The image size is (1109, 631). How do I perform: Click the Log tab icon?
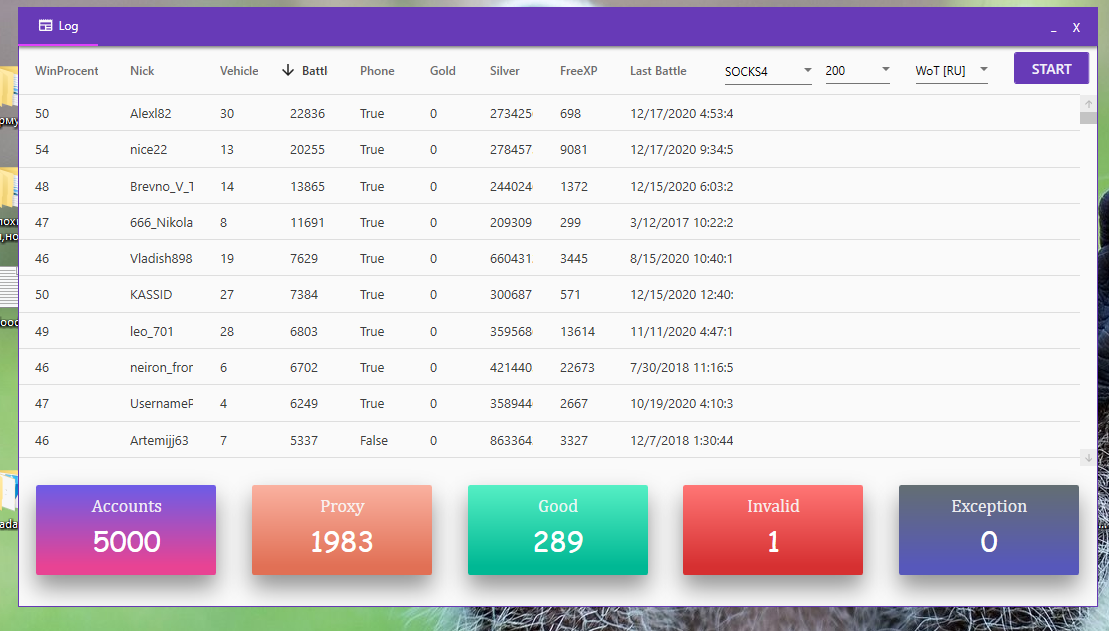45,26
